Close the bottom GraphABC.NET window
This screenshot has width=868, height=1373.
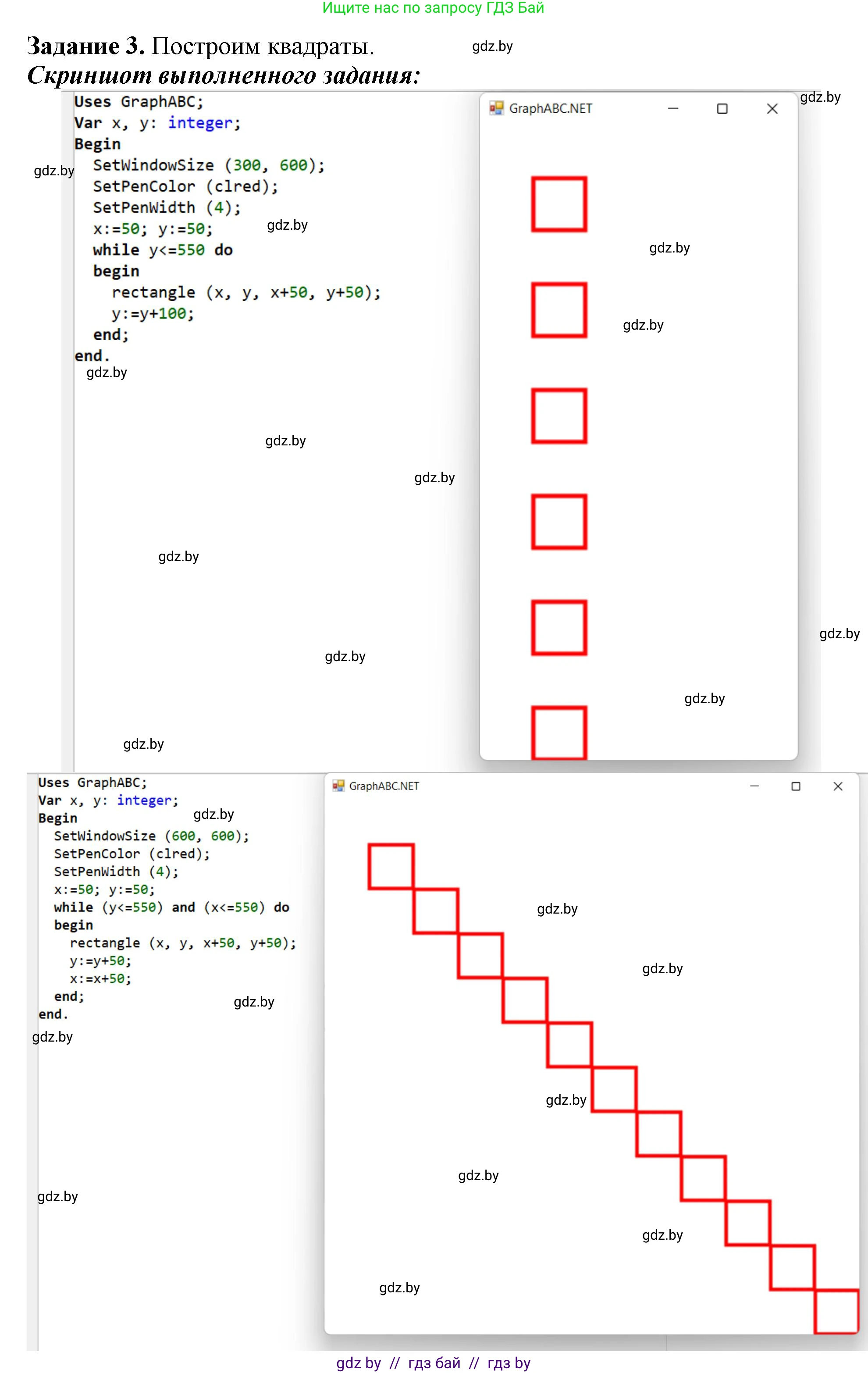click(x=838, y=786)
